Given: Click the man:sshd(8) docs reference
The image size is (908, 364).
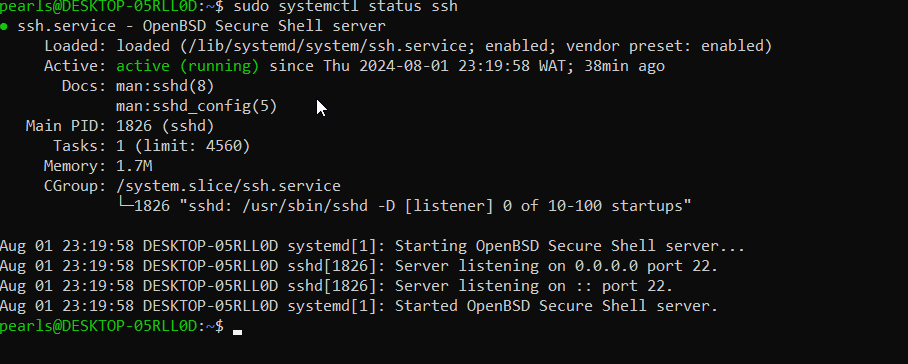Looking at the screenshot, I should coord(165,86).
